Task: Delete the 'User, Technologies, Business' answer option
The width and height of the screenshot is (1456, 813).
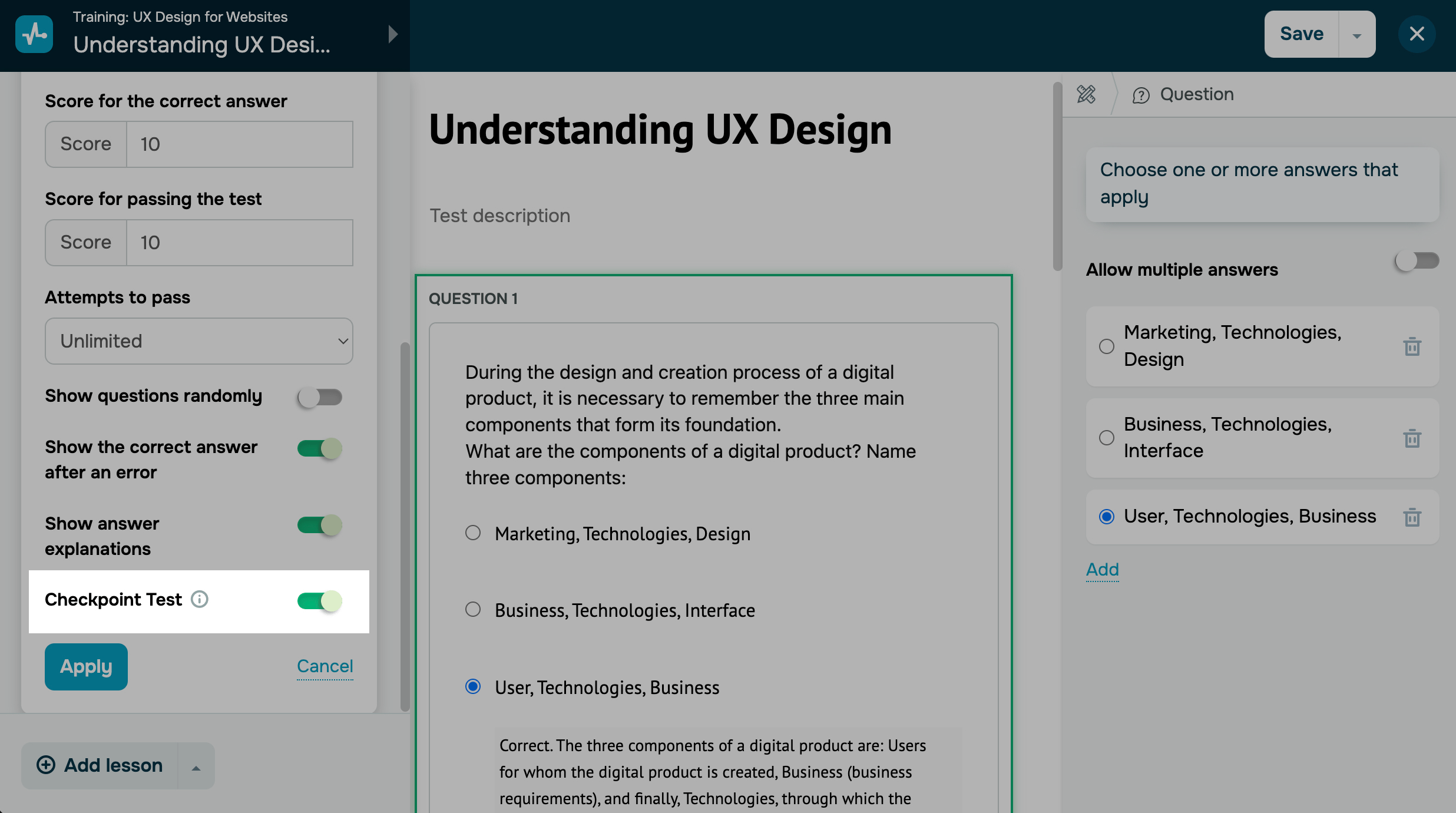Action: (x=1412, y=517)
